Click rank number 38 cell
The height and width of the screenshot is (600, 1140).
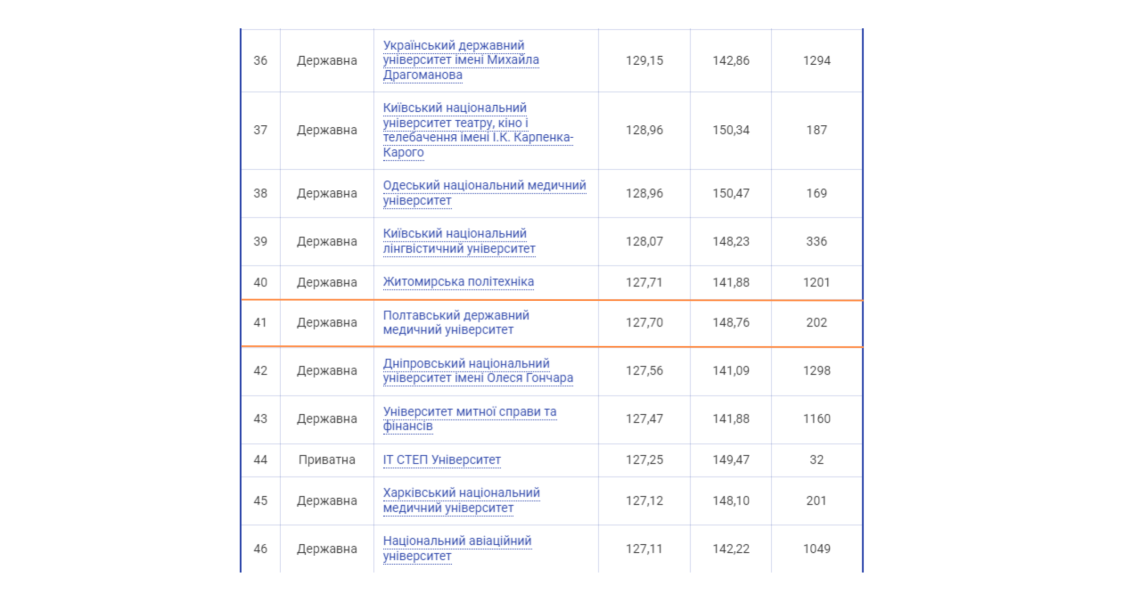[x=260, y=193]
